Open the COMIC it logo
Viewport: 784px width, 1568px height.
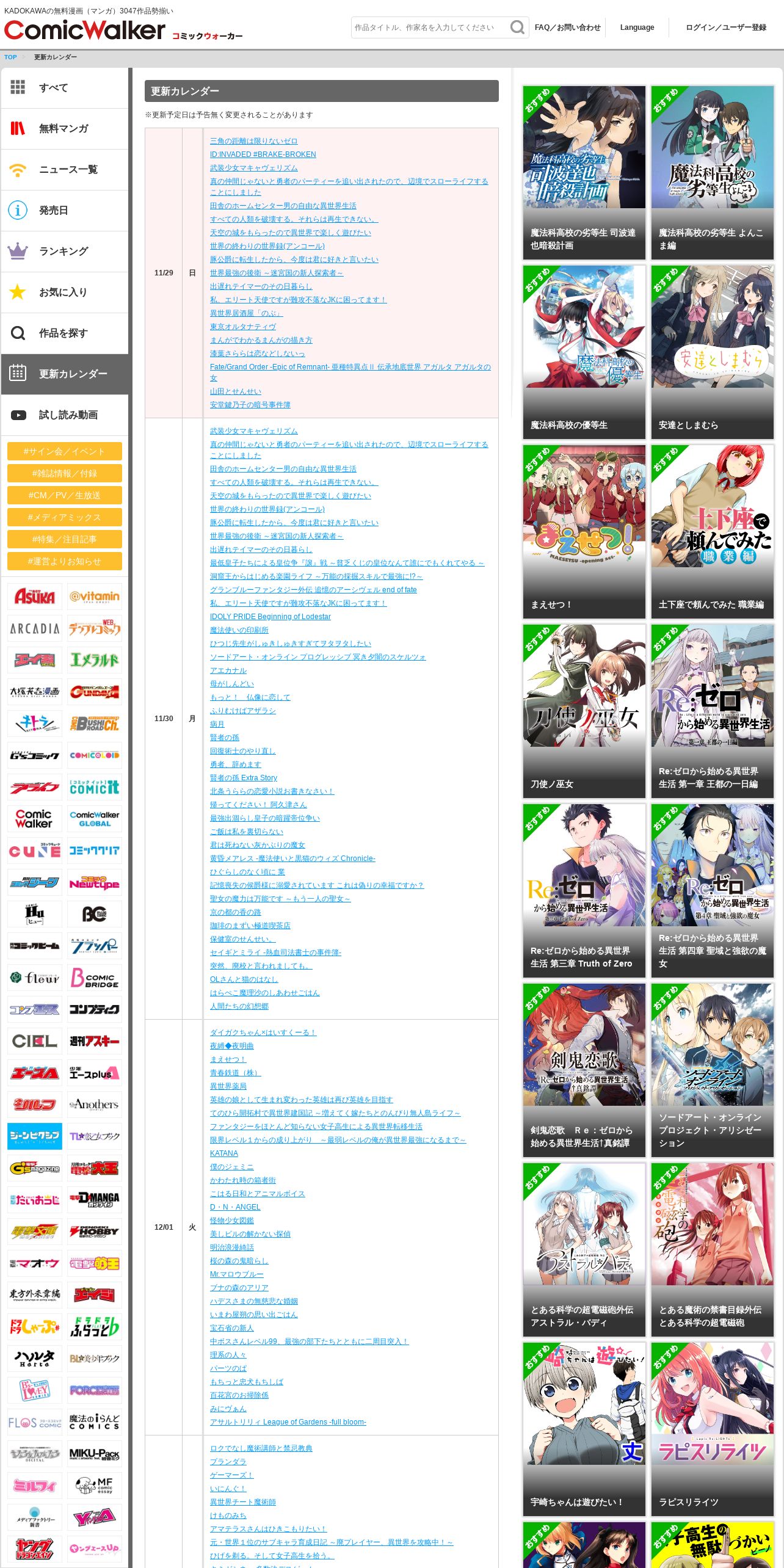coord(94,787)
